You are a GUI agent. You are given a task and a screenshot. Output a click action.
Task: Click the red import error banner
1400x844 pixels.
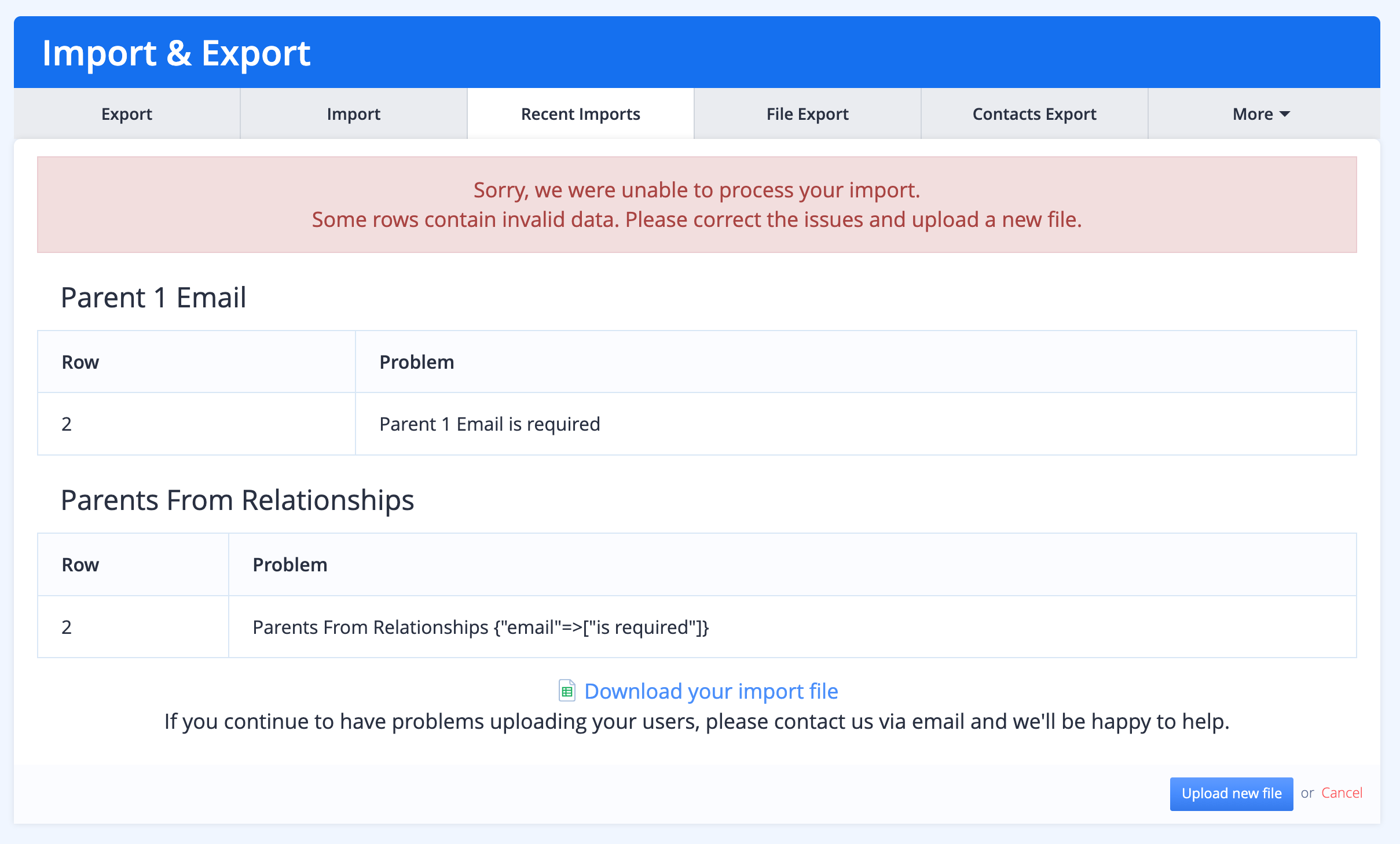pyautogui.click(x=697, y=204)
